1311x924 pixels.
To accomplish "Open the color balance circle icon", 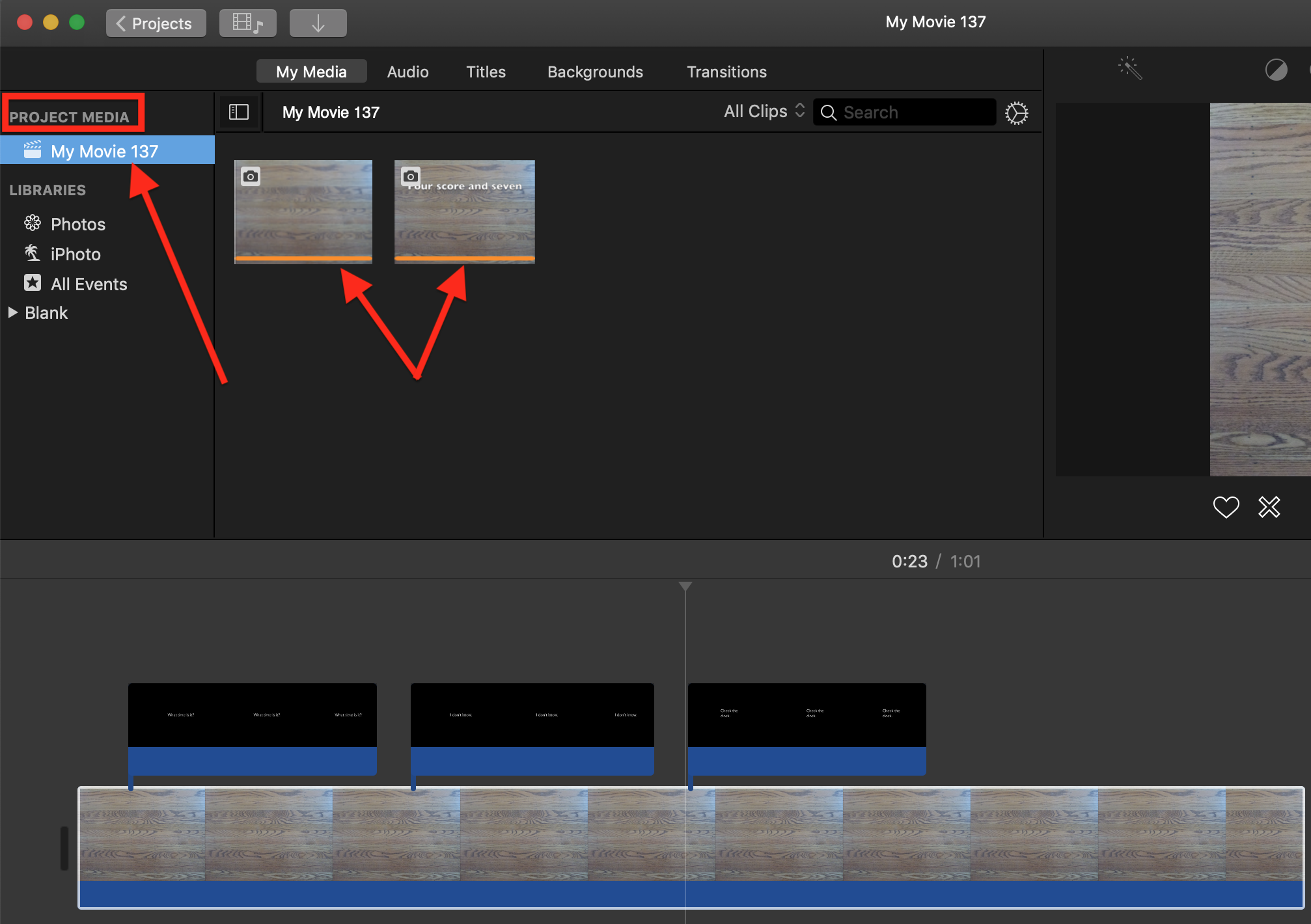I will click(x=1276, y=70).
